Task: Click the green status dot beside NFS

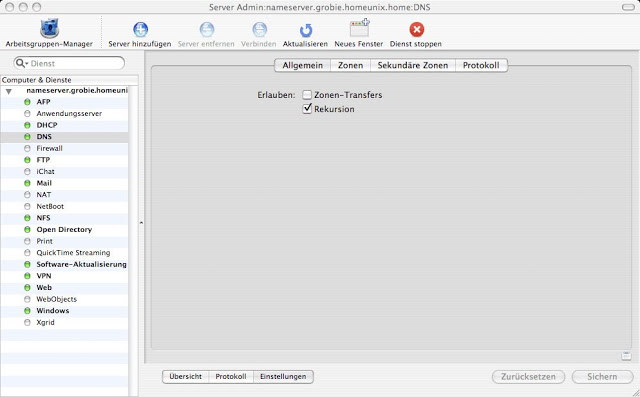Action: coord(27,218)
